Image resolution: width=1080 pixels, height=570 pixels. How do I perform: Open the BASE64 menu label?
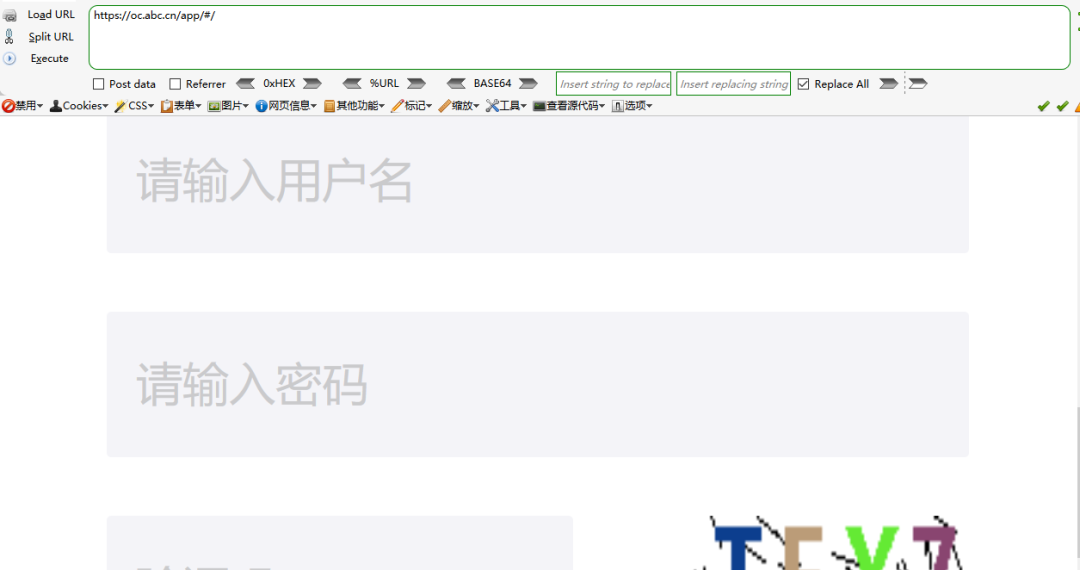coord(492,83)
